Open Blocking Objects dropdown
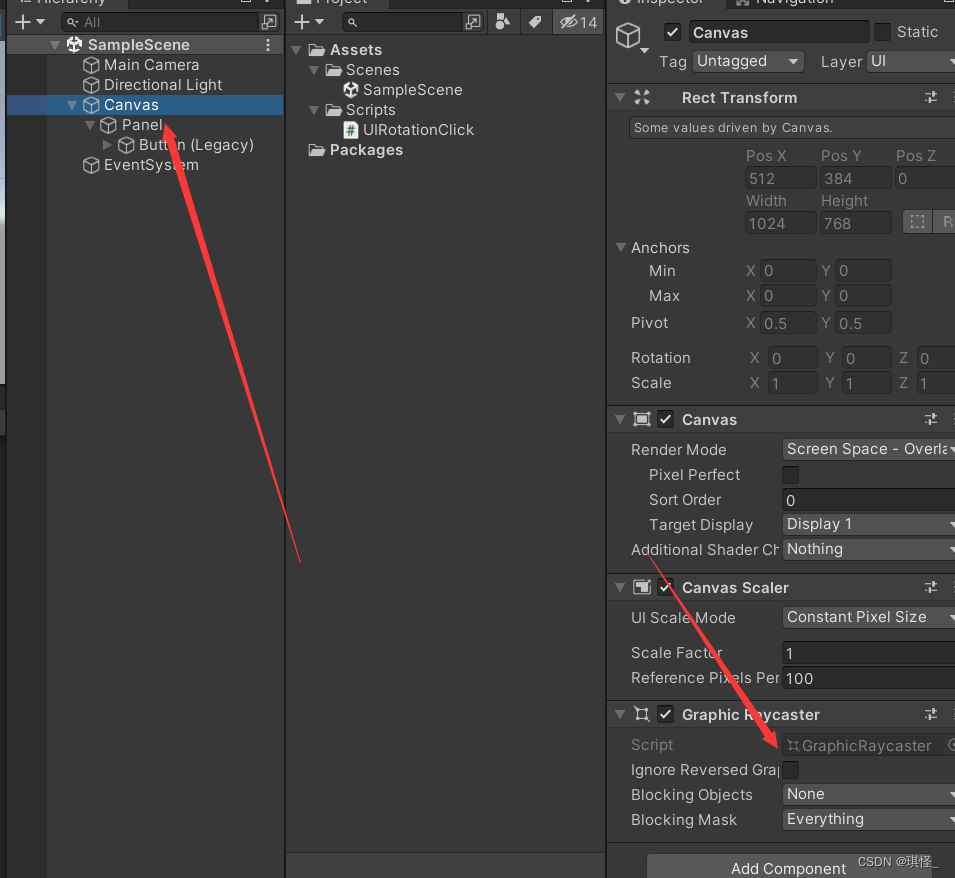The width and height of the screenshot is (955, 878). 869,795
